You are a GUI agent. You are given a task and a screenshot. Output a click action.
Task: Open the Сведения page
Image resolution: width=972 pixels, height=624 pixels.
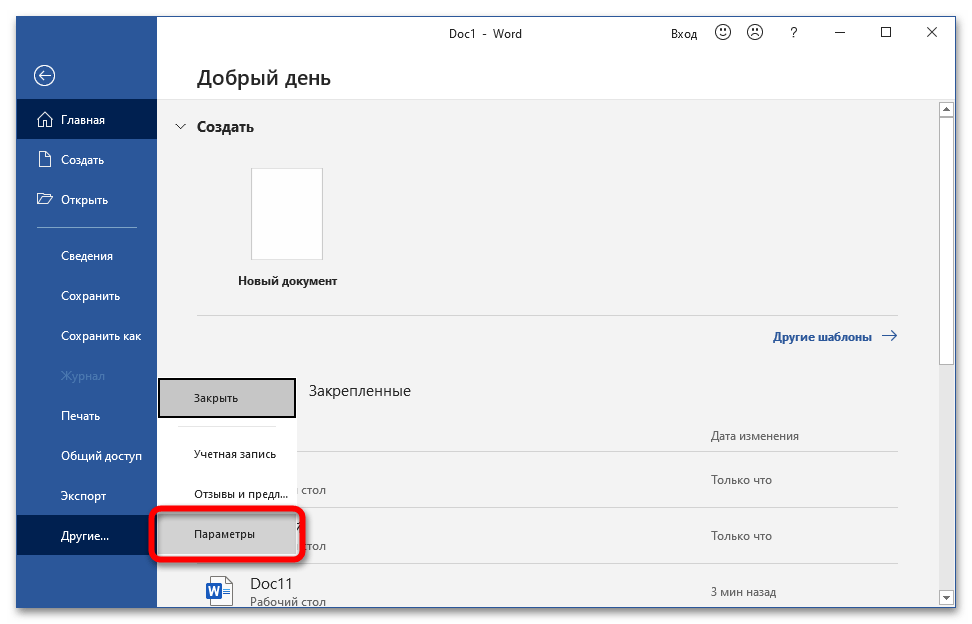click(x=86, y=256)
